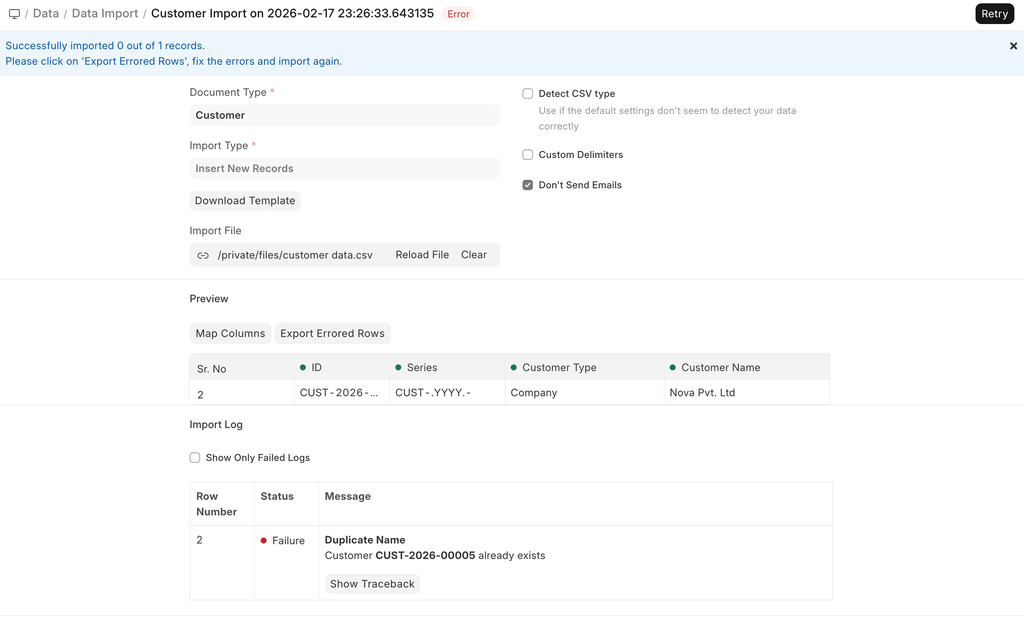This screenshot has height=633, width=1024.
Task: Dismiss the import status banner
Action: click(1013, 46)
